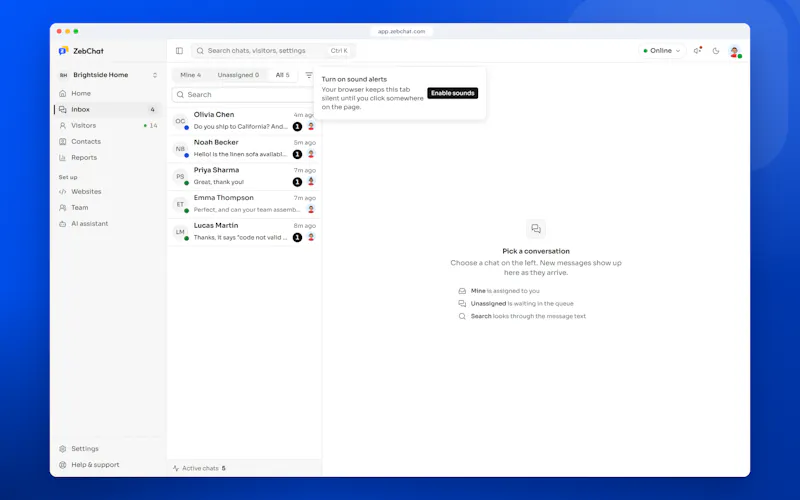This screenshot has height=500, width=800.
Task: Click the chat list Search field
Action: (245, 94)
